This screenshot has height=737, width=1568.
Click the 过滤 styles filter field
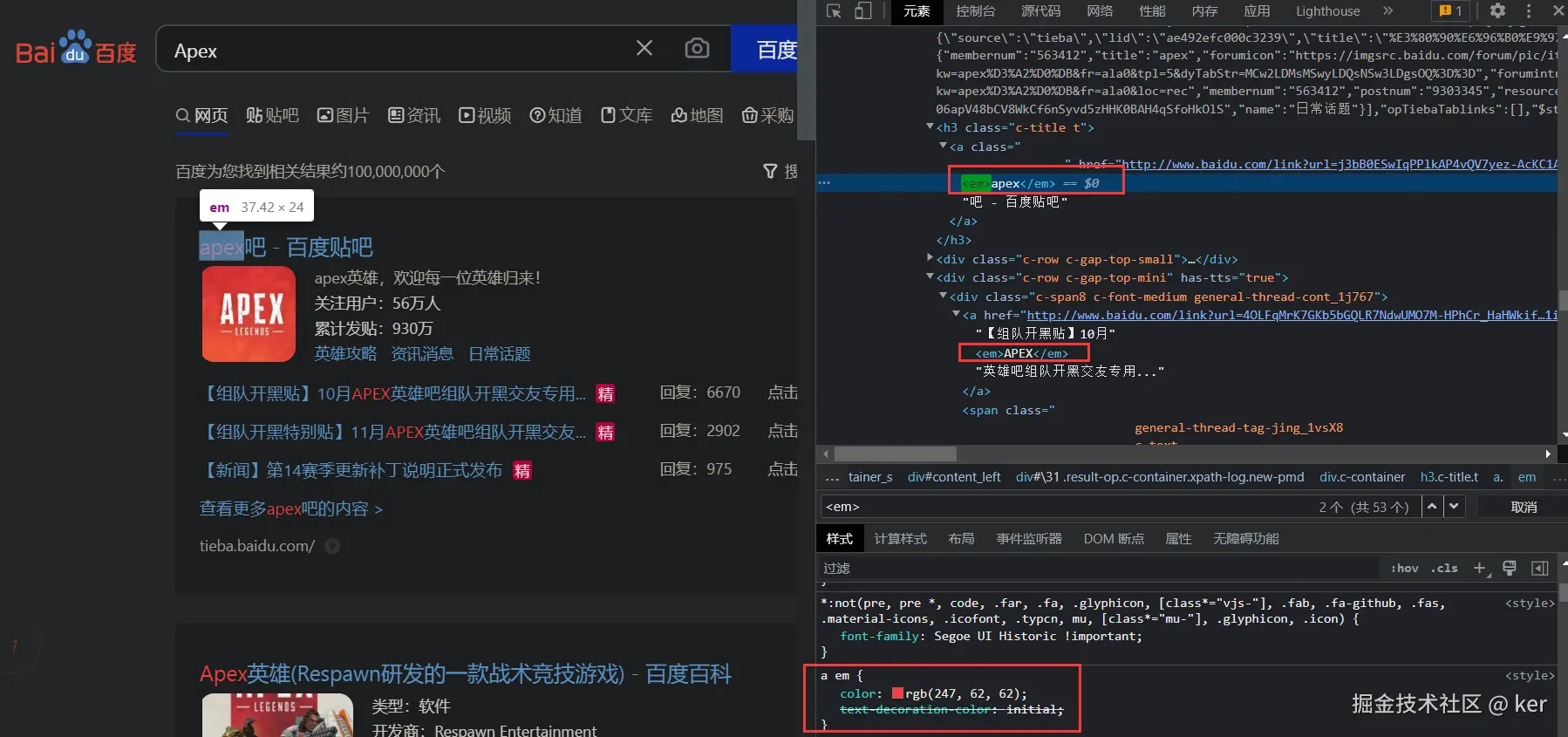click(x=1099, y=568)
